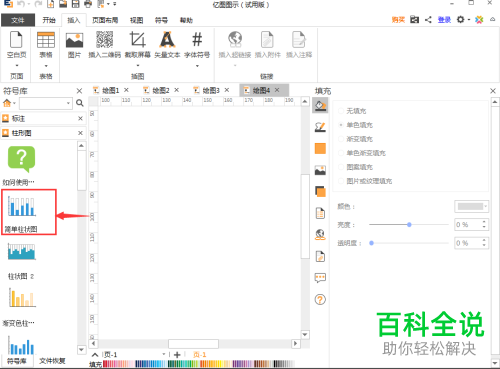
Task: Select the 图片或纹理填充 radio option
Action: [x=341, y=181]
